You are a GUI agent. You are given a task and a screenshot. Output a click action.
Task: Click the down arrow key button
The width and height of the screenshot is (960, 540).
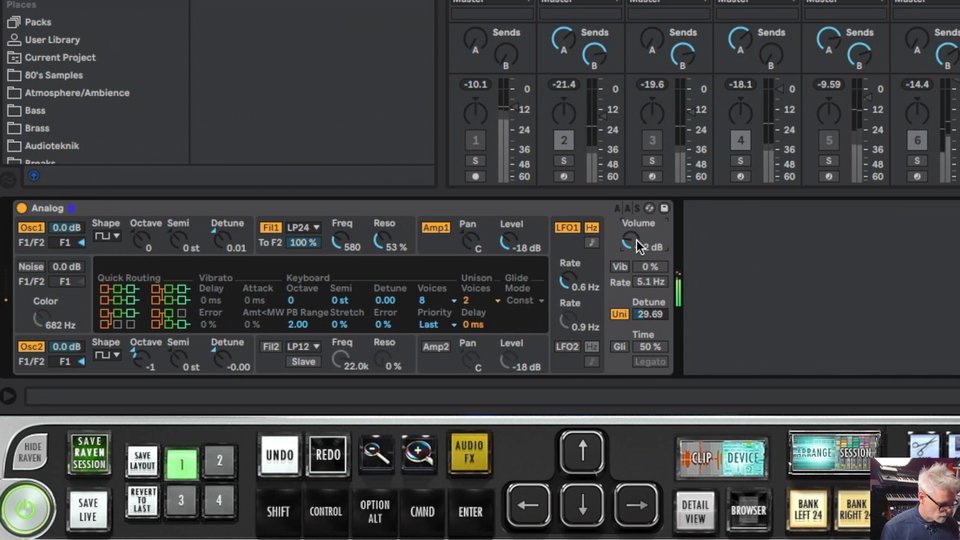[x=582, y=506]
